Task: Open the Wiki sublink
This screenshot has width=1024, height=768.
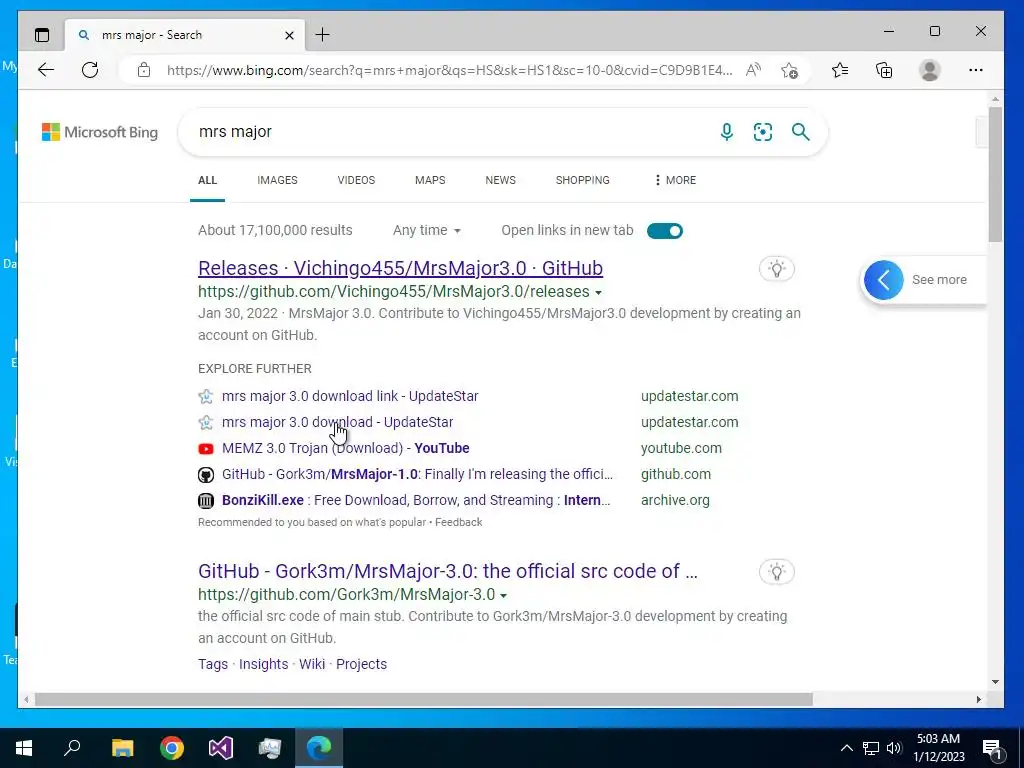Action: click(312, 664)
